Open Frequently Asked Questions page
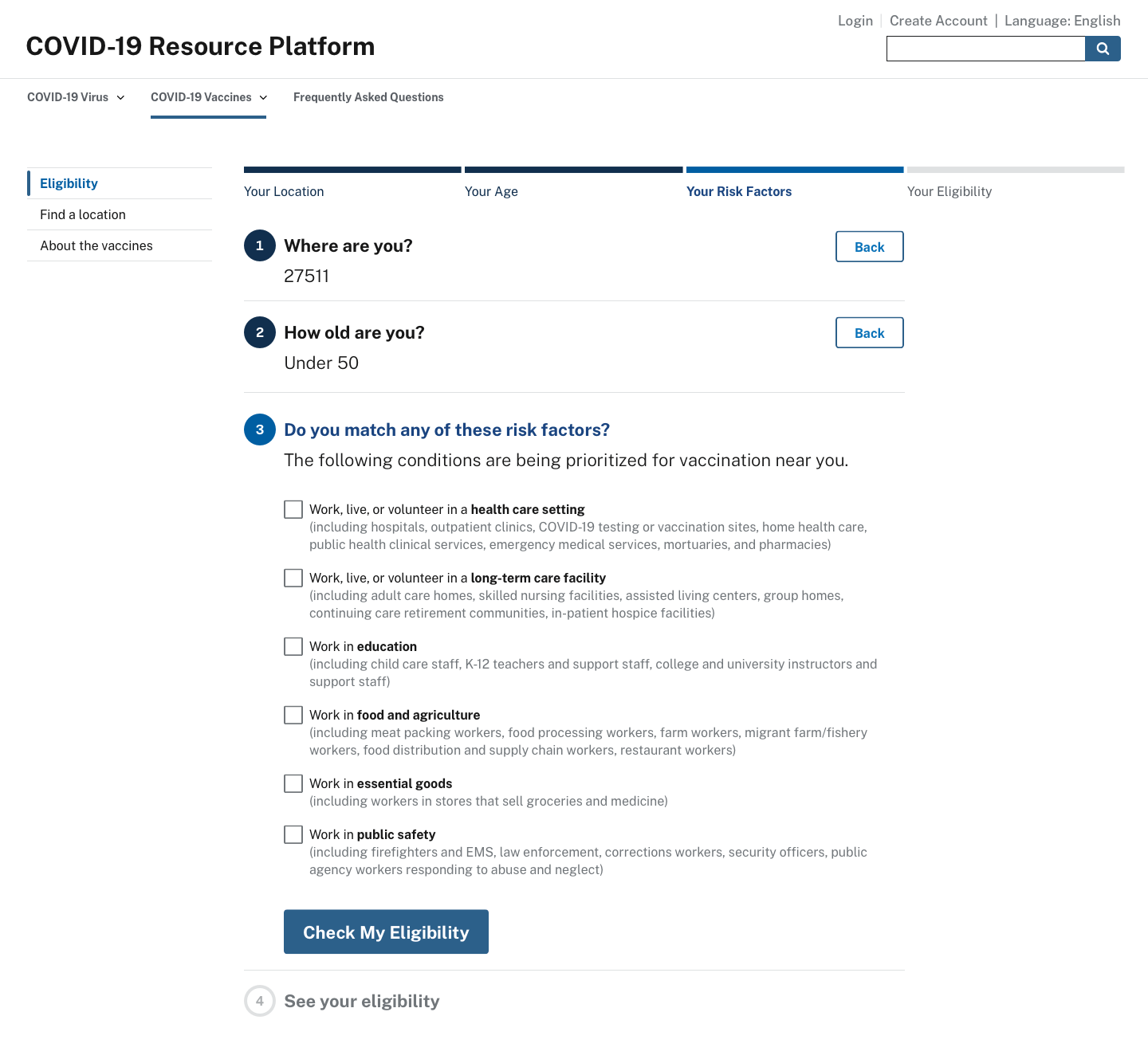 coord(368,97)
